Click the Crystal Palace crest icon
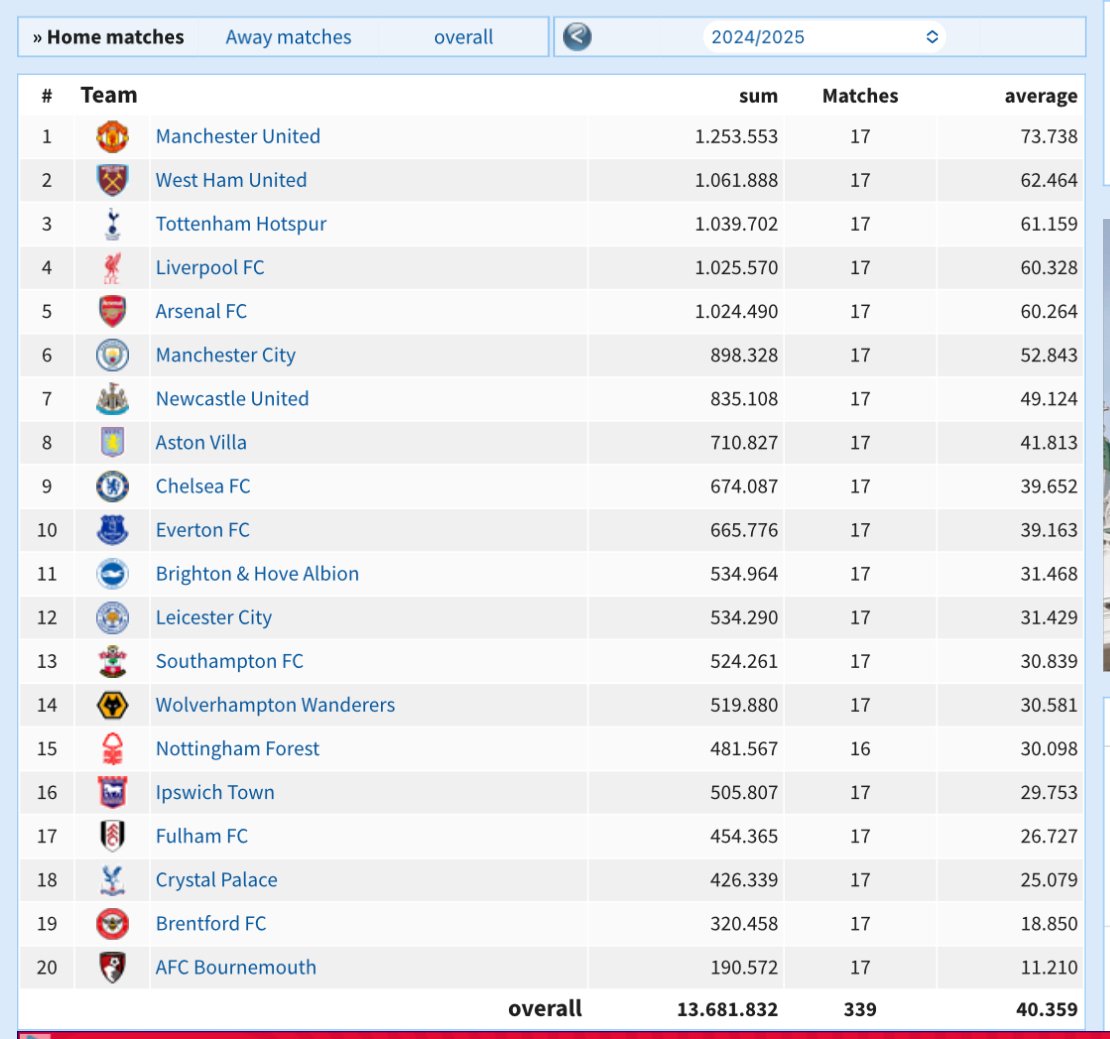 pyautogui.click(x=113, y=880)
